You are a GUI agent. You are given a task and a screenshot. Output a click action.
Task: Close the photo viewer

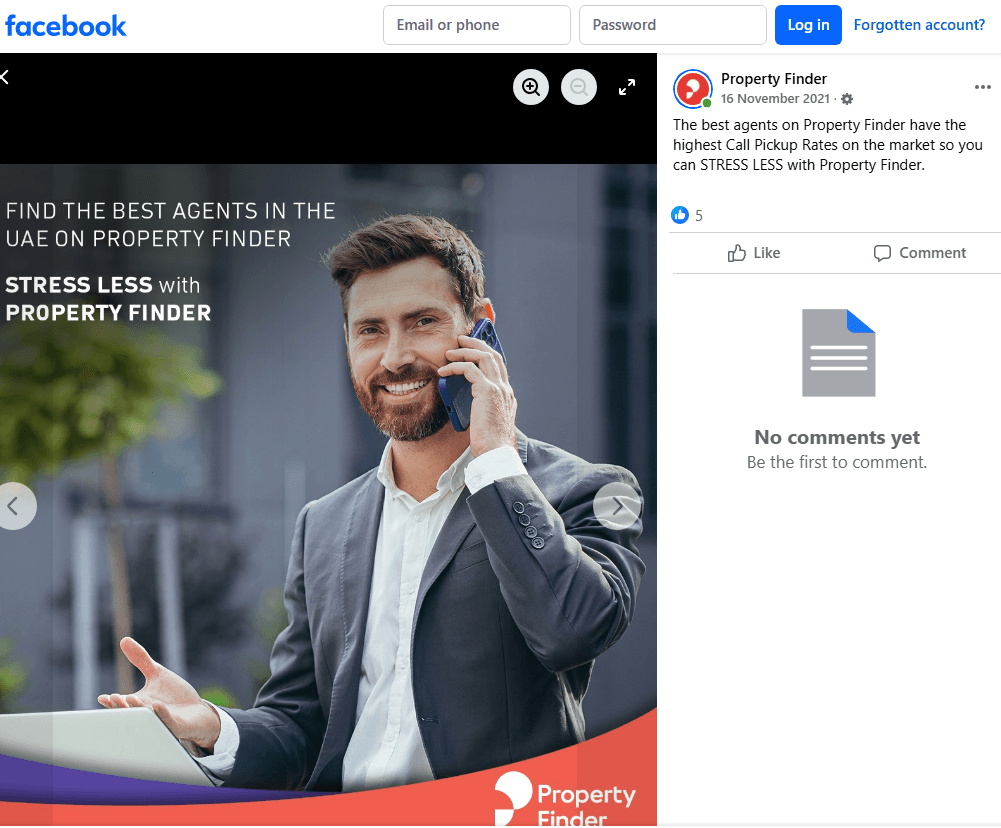coord(4,77)
